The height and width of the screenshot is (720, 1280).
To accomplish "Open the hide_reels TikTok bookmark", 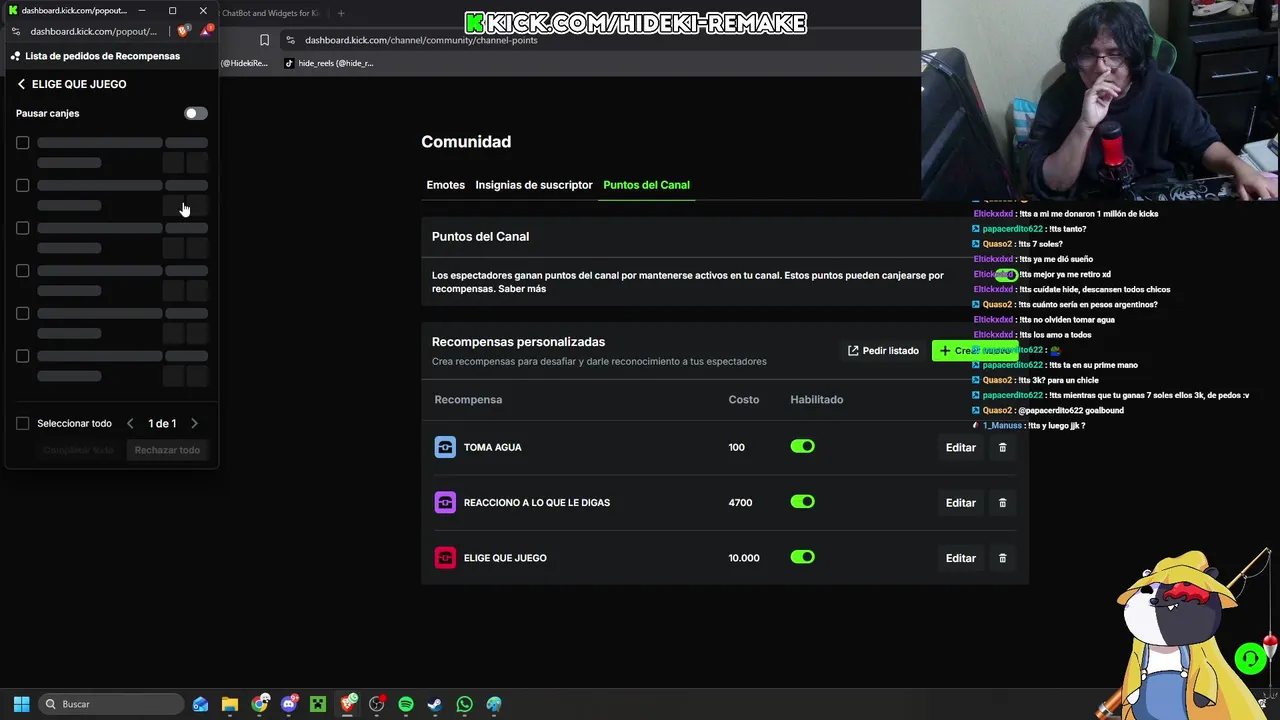I will click(329, 63).
